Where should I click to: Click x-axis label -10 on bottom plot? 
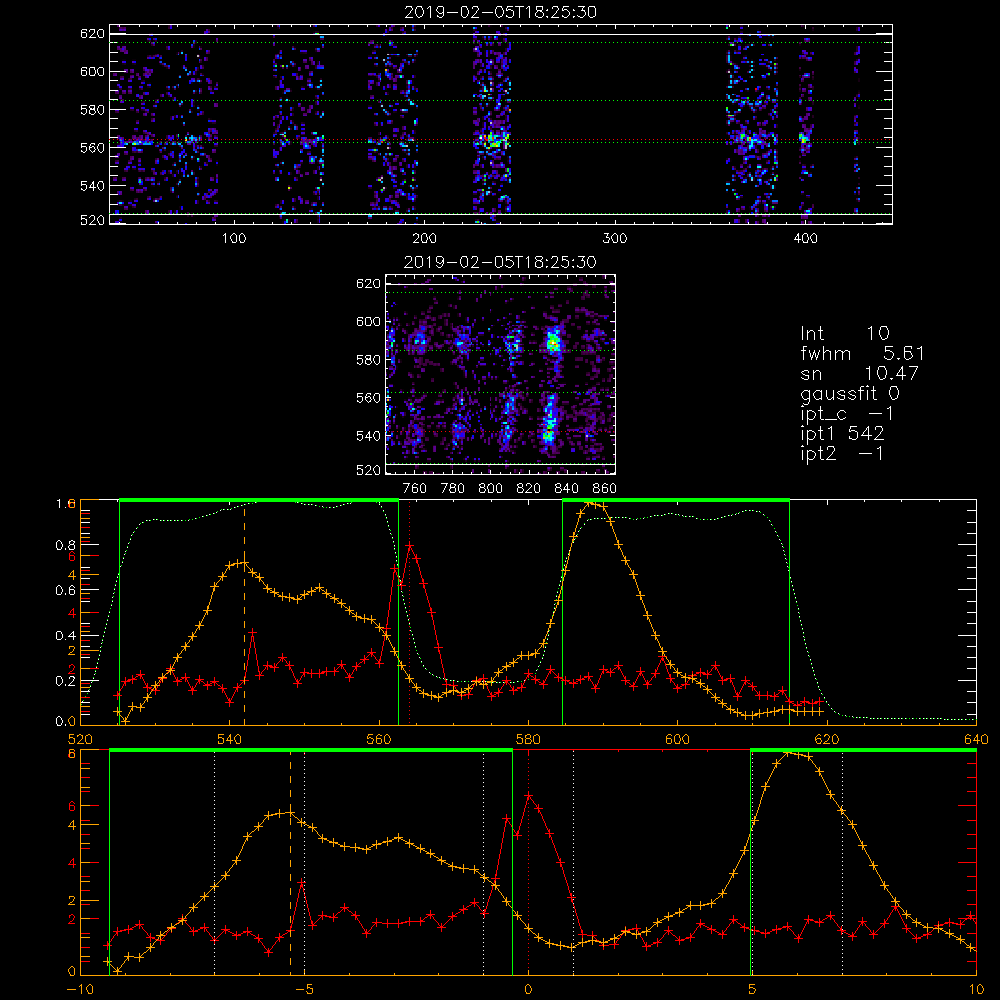pos(80,990)
